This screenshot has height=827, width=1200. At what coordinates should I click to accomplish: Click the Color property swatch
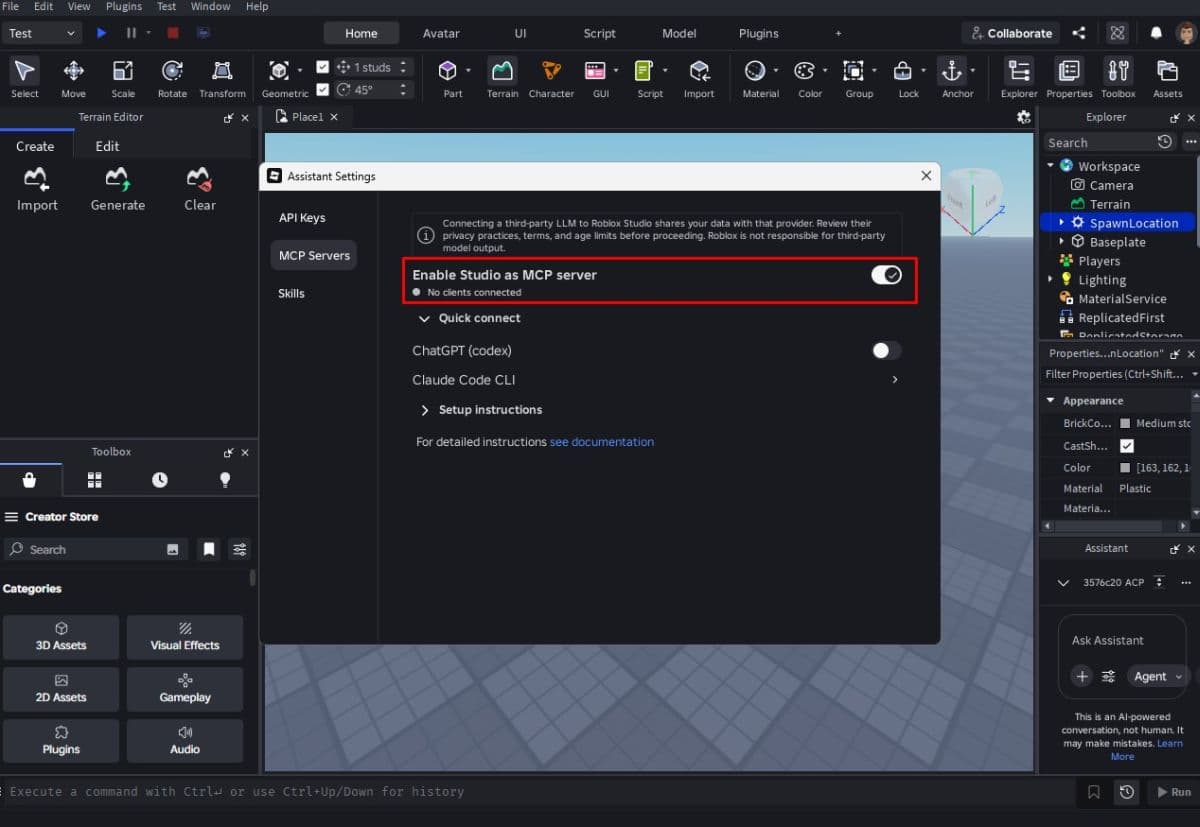point(1125,468)
